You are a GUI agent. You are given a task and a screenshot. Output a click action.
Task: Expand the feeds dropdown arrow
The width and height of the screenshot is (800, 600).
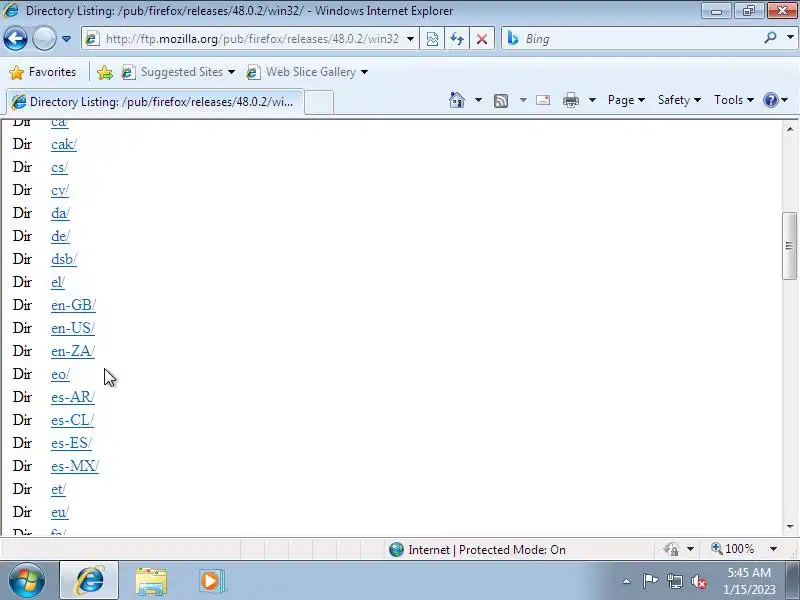pyautogui.click(x=523, y=100)
